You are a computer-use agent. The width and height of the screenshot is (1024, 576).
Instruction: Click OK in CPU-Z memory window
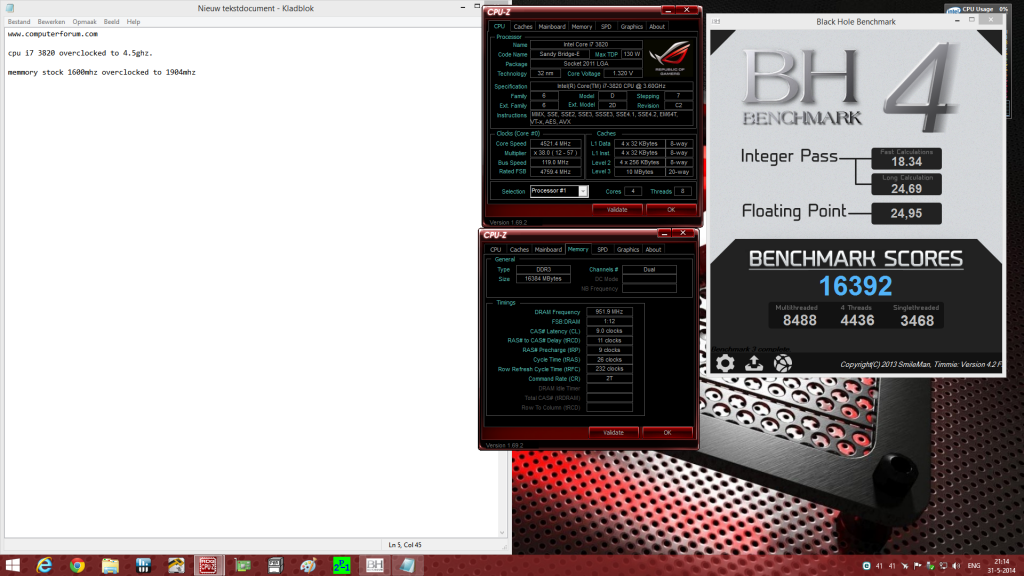click(667, 432)
